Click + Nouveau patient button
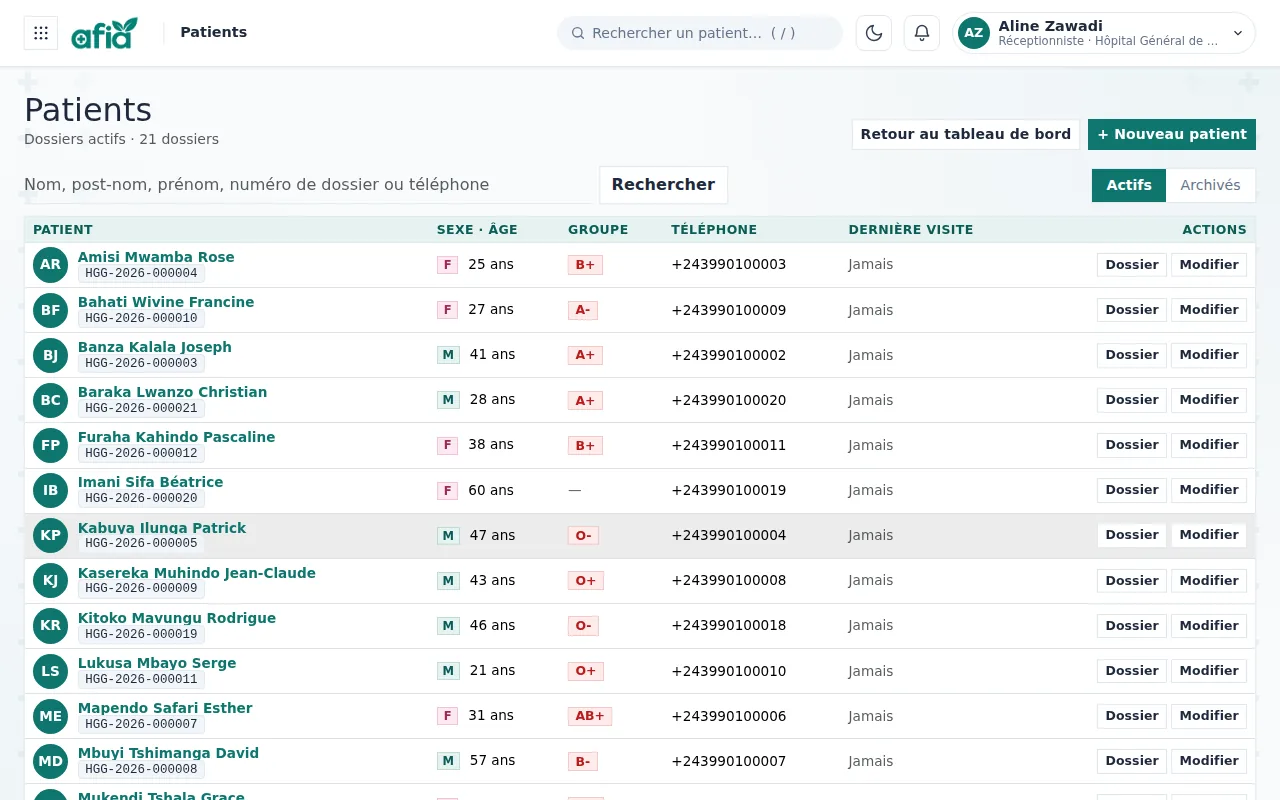 [1172, 134]
